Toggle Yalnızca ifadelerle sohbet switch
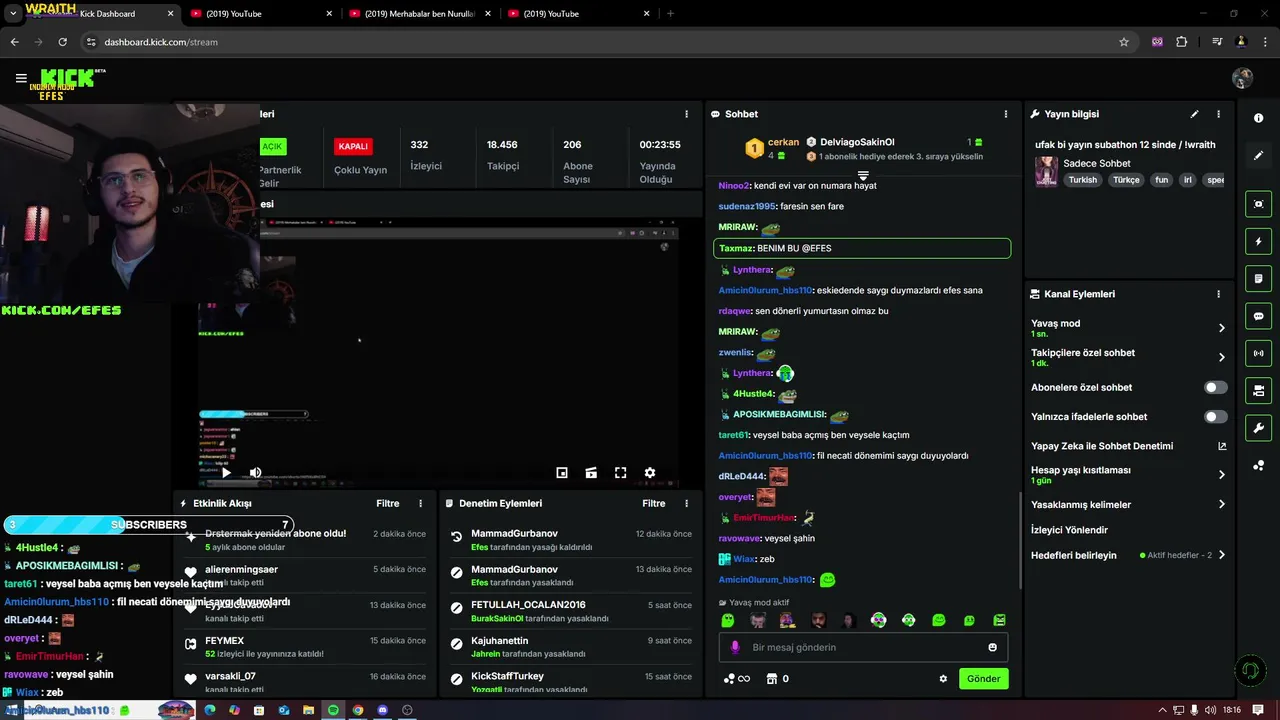 pyautogui.click(x=1215, y=416)
